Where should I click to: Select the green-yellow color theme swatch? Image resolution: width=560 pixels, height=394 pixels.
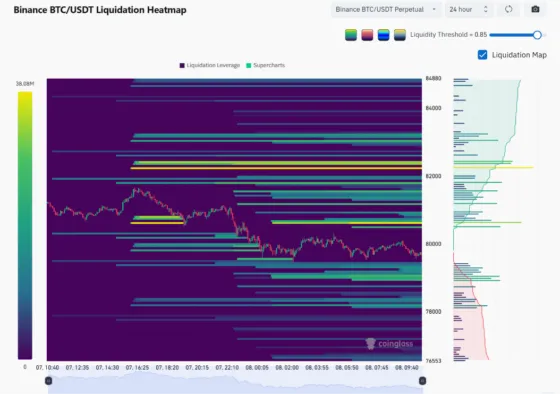point(351,35)
